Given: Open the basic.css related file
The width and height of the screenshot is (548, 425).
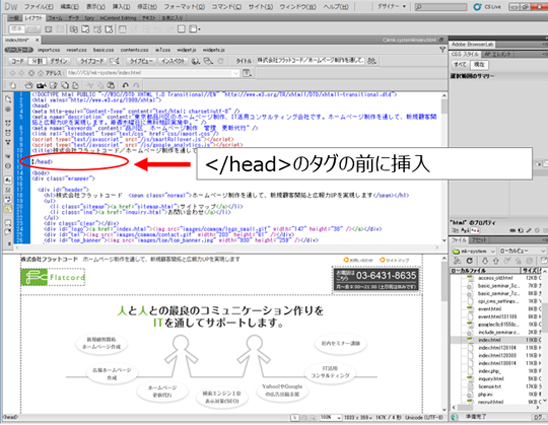Looking at the screenshot, I should pos(103,50).
